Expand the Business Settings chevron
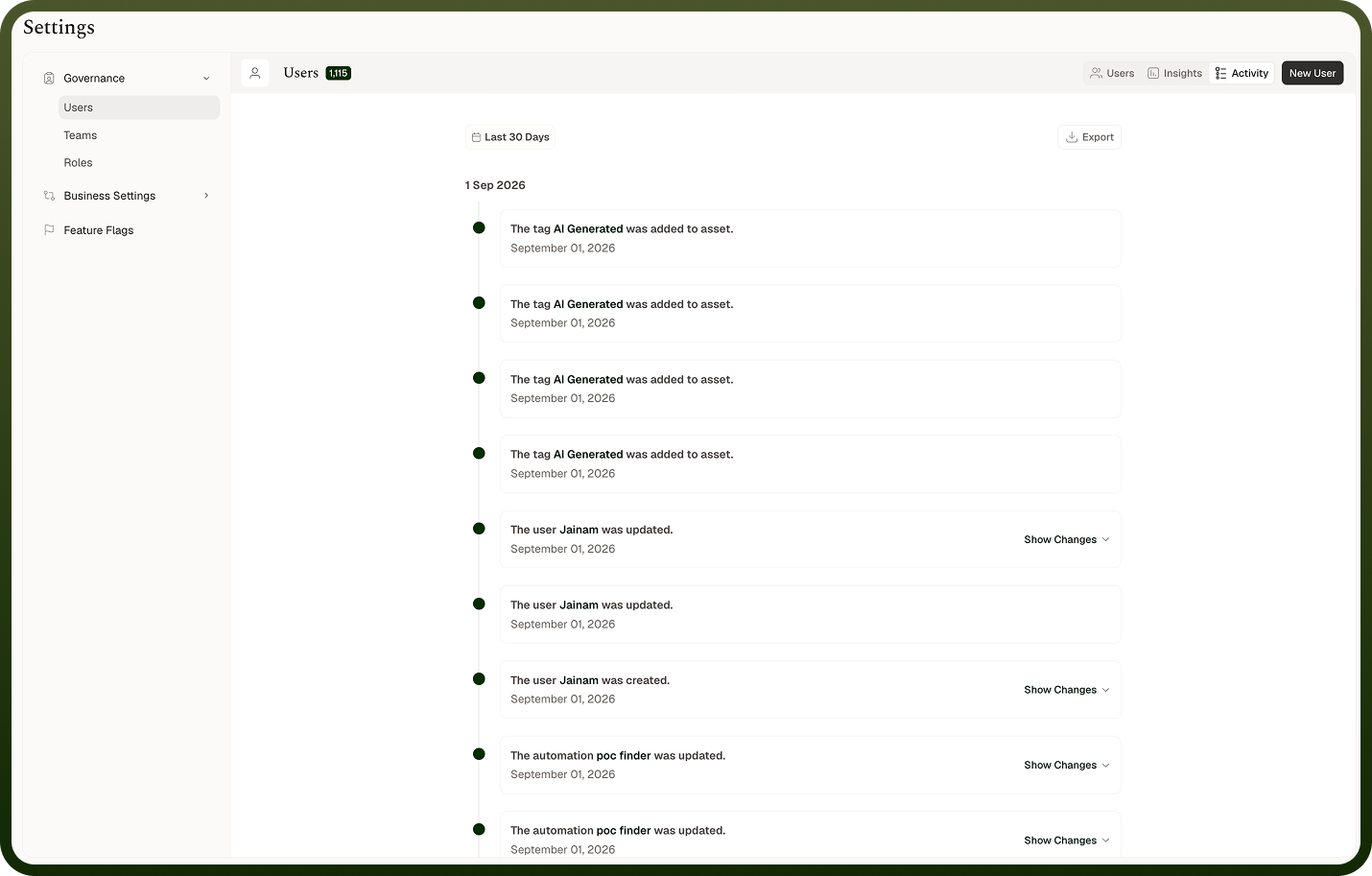Screen dimensions: 1372x876 [206, 196]
